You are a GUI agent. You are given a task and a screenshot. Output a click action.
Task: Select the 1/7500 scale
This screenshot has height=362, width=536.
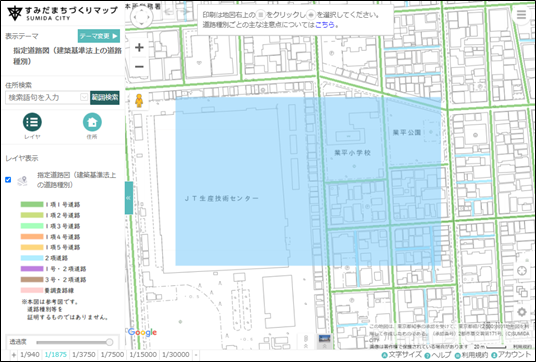112,355
